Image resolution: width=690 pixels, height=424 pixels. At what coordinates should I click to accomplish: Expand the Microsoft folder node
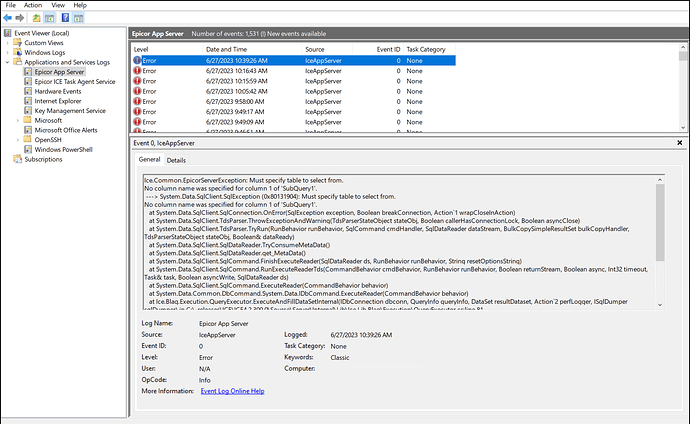(16, 120)
